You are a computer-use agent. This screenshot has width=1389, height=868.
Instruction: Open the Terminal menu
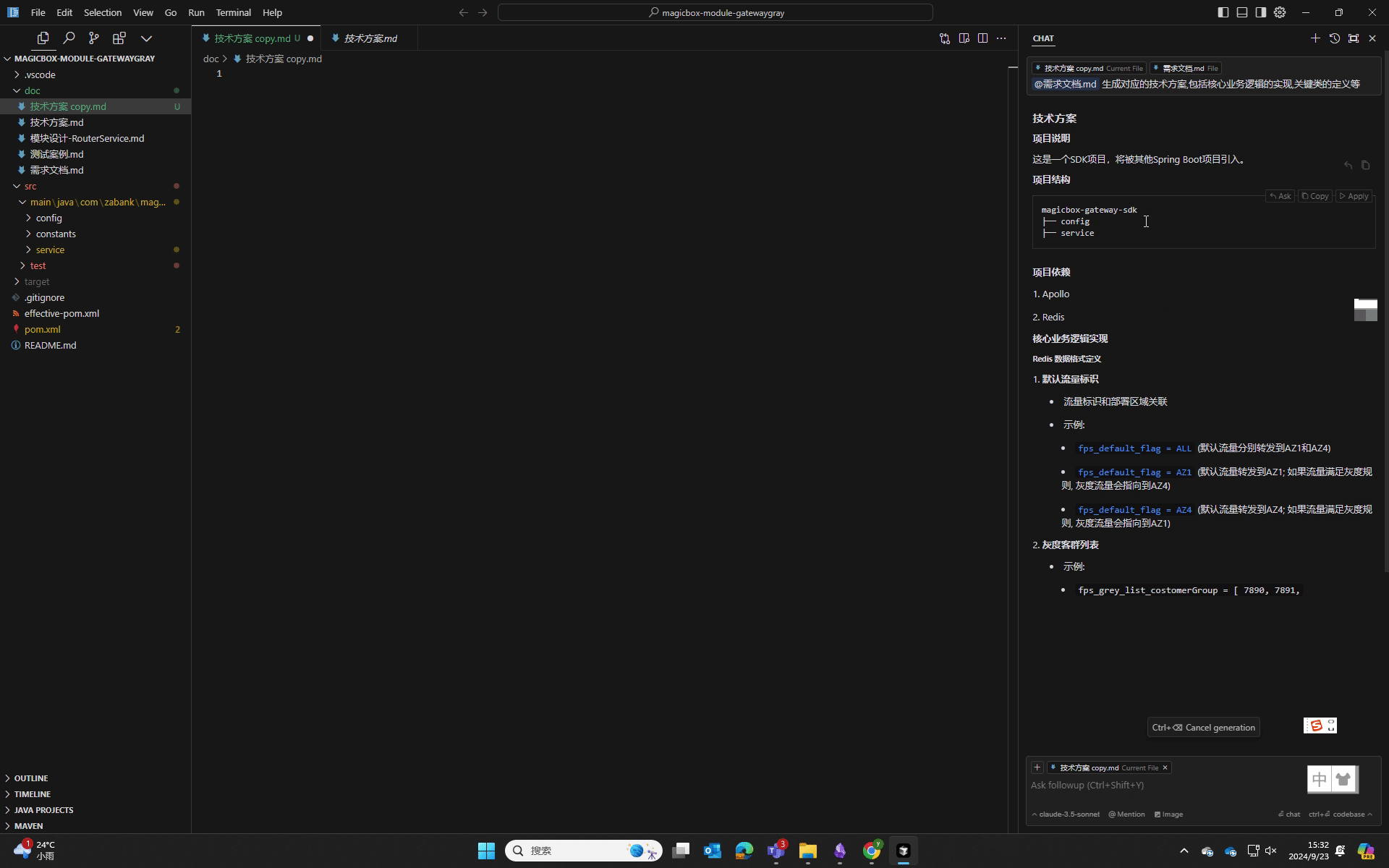click(233, 12)
